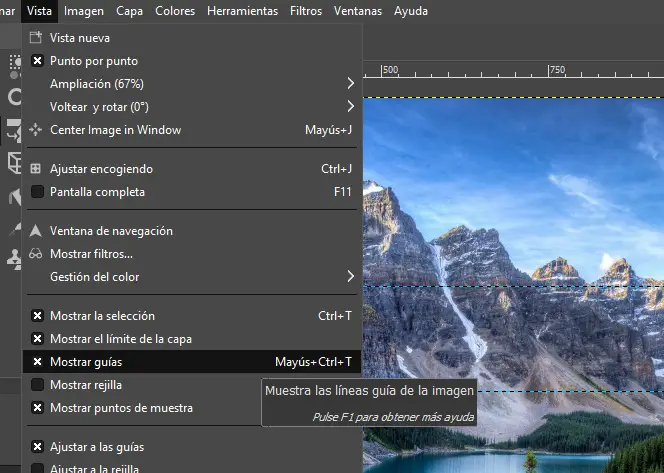Disable Mostrar el límite de la capa
Viewport: 664px width, 473px height.
coord(37,339)
